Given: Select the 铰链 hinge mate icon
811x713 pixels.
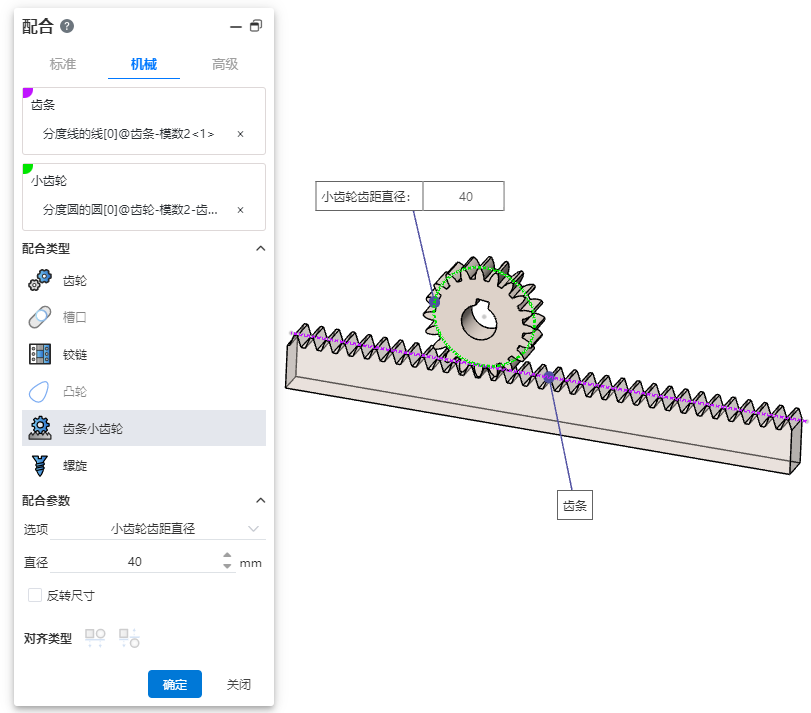Looking at the screenshot, I should [40, 354].
